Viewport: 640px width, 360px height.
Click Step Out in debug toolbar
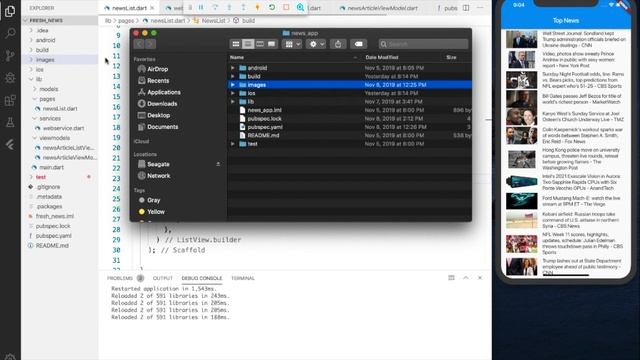[243, 7]
